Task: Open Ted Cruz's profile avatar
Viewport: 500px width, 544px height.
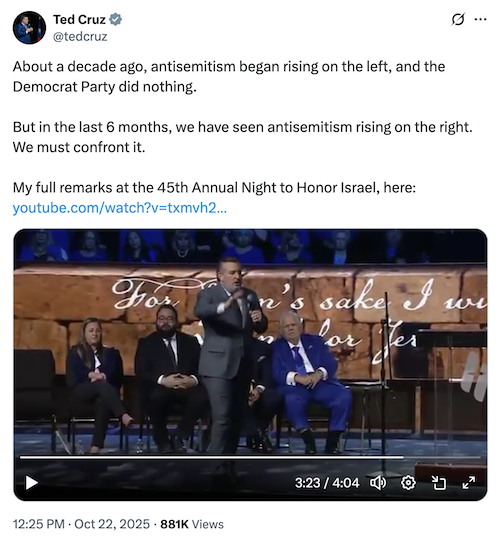Action: (29, 28)
